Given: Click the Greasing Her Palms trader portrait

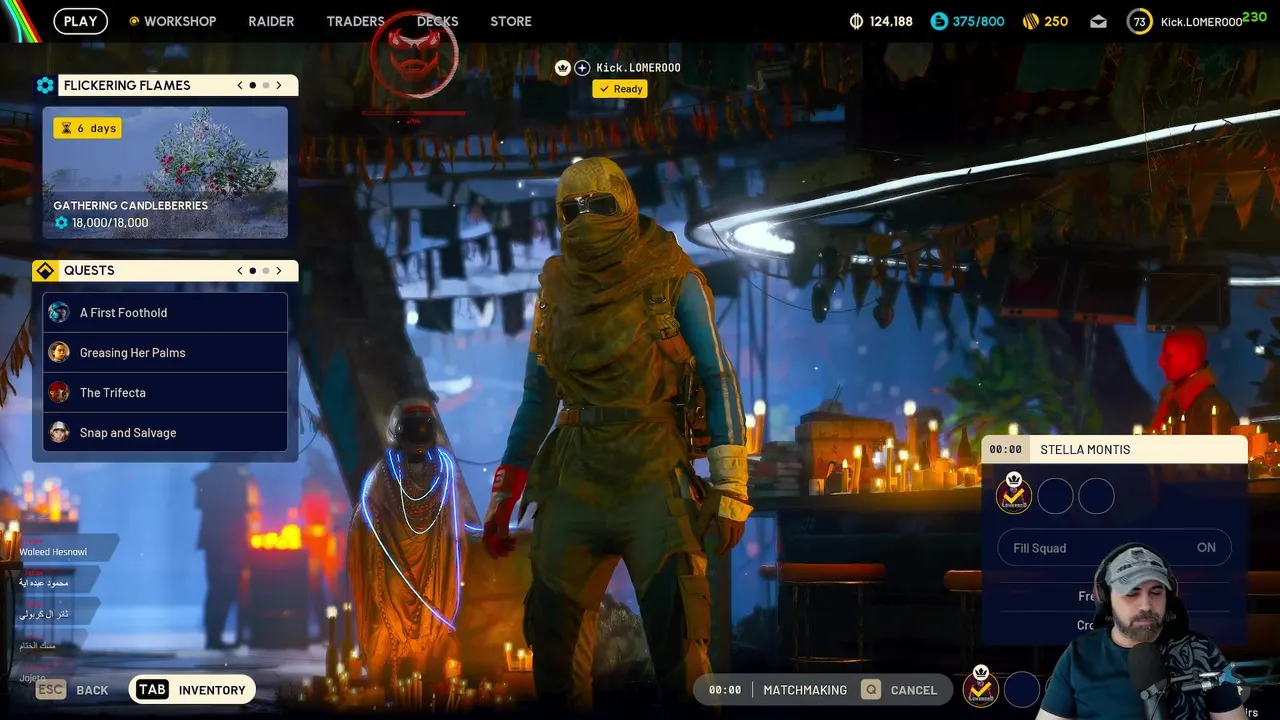Looking at the screenshot, I should 59,352.
